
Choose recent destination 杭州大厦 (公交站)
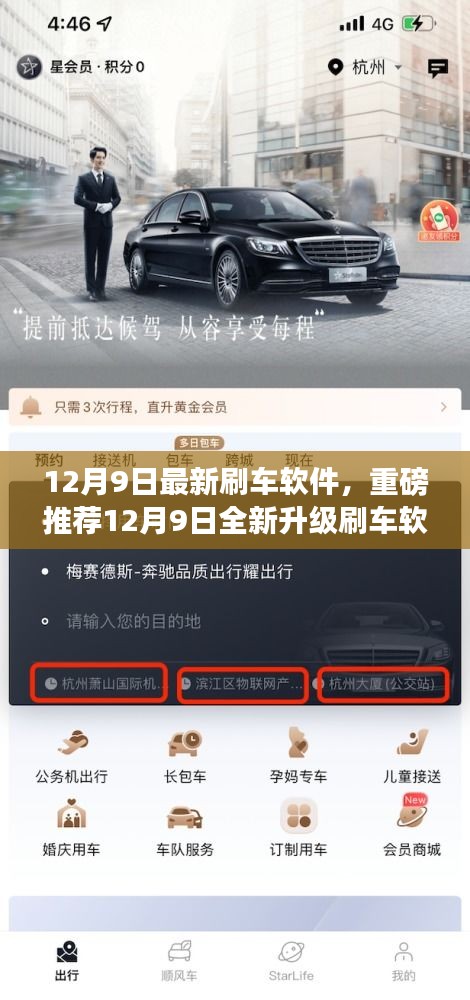383,684
